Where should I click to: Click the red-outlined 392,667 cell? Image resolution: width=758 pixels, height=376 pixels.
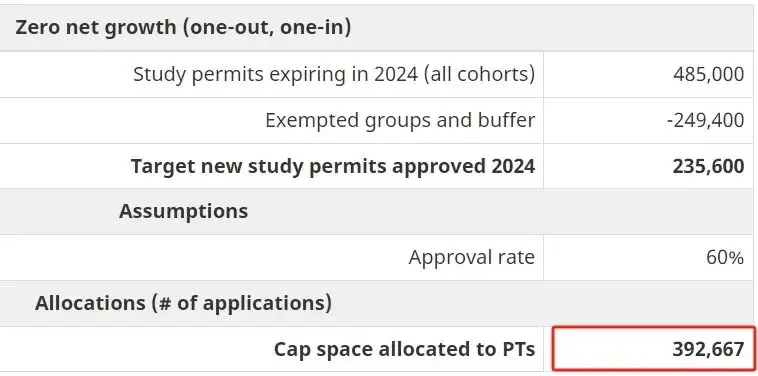click(x=654, y=349)
